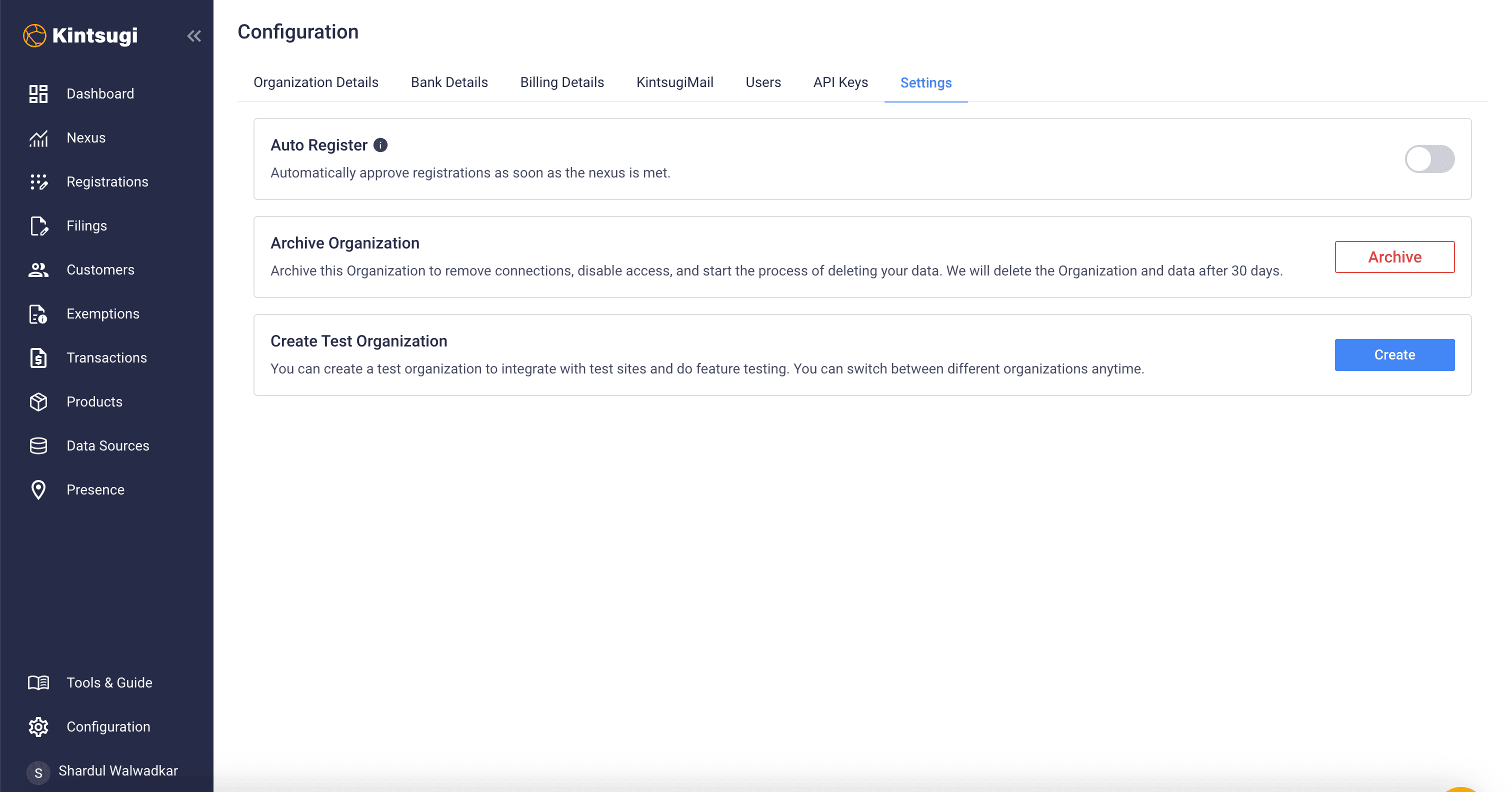1512x792 pixels.
Task: Click the Filings document icon
Action: coord(38,226)
